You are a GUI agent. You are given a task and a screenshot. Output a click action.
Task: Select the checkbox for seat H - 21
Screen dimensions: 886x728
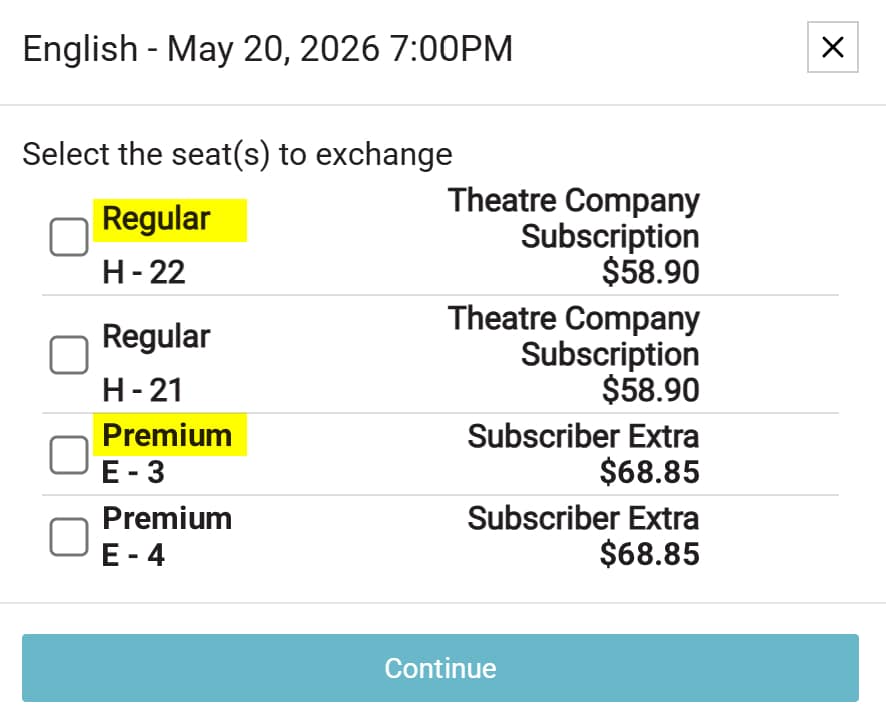click(x=69, y=354)
